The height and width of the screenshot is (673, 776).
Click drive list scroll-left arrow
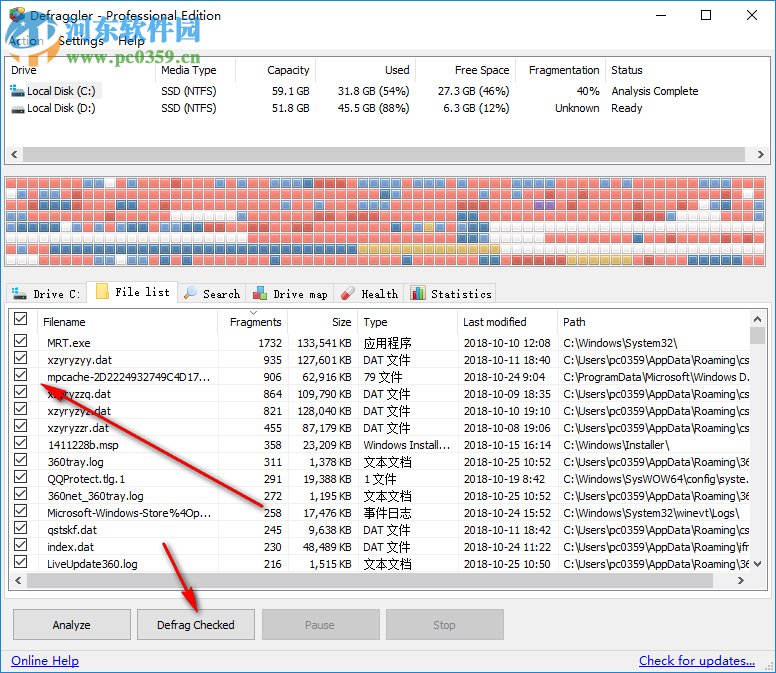[14, 154]
